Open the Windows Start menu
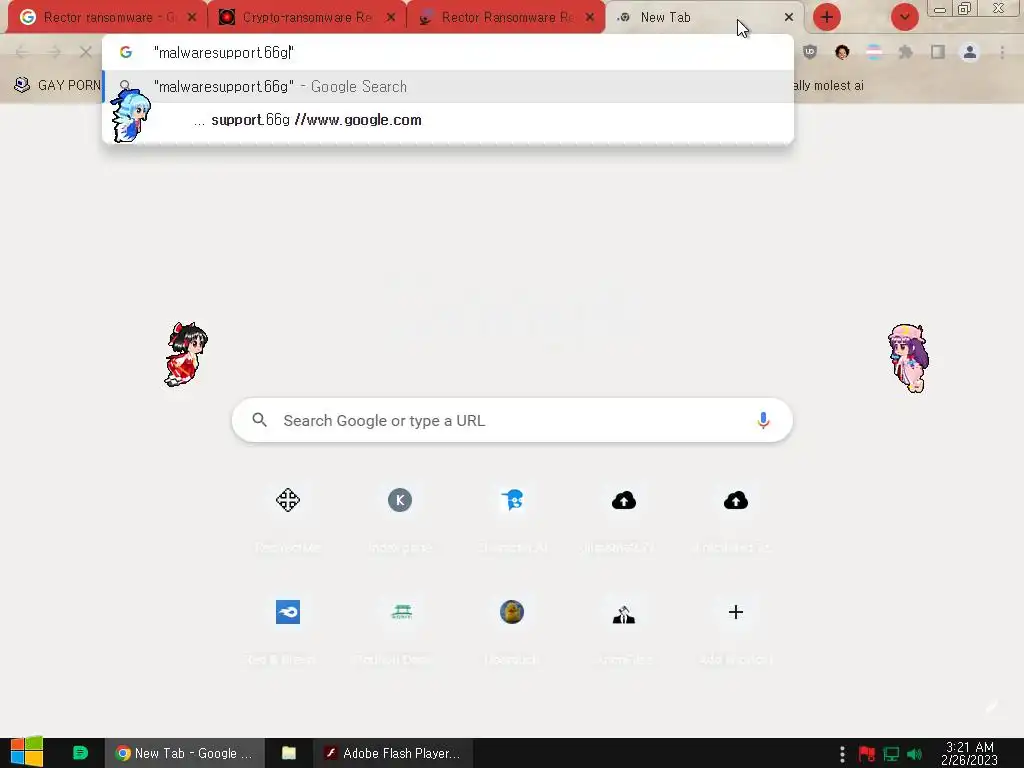Screen dimensions: 1024x768 pos(27,752)
